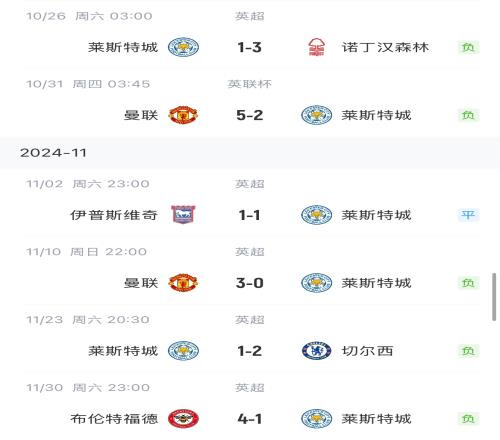Click Leicester City crest in 10/26 match

click(183, 47)
